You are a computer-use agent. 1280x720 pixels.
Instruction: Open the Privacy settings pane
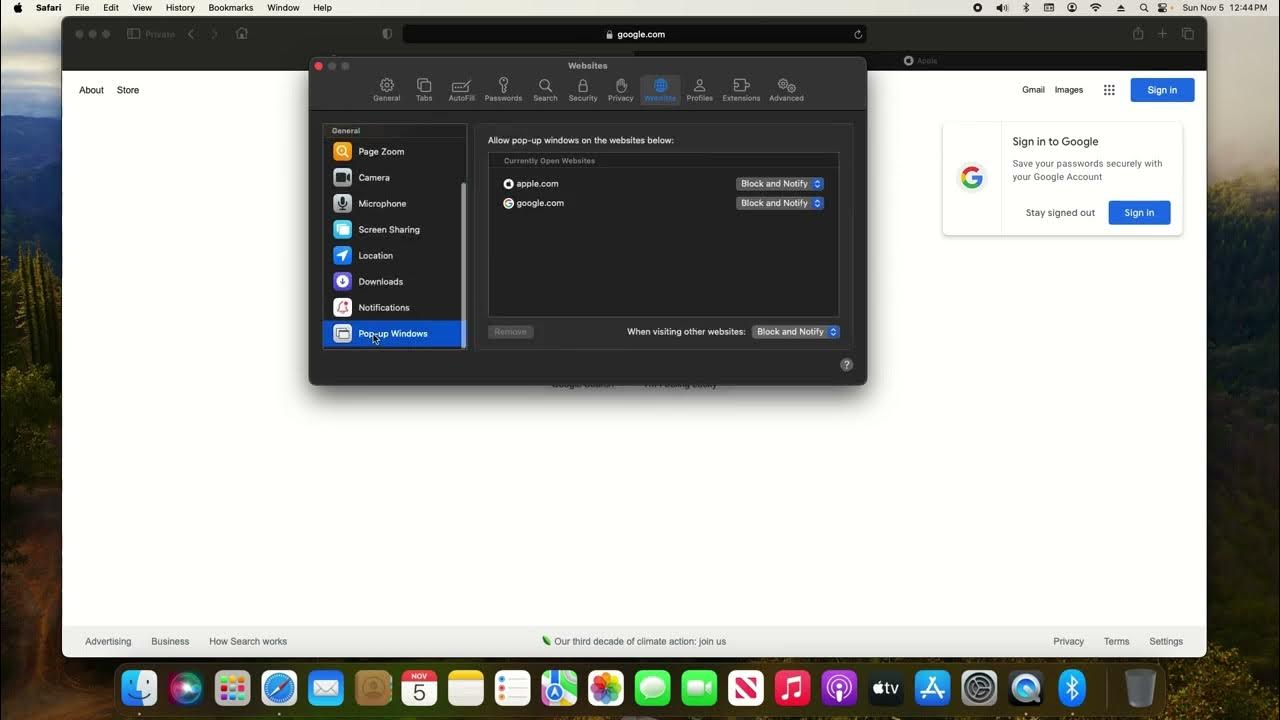[621, 89]
